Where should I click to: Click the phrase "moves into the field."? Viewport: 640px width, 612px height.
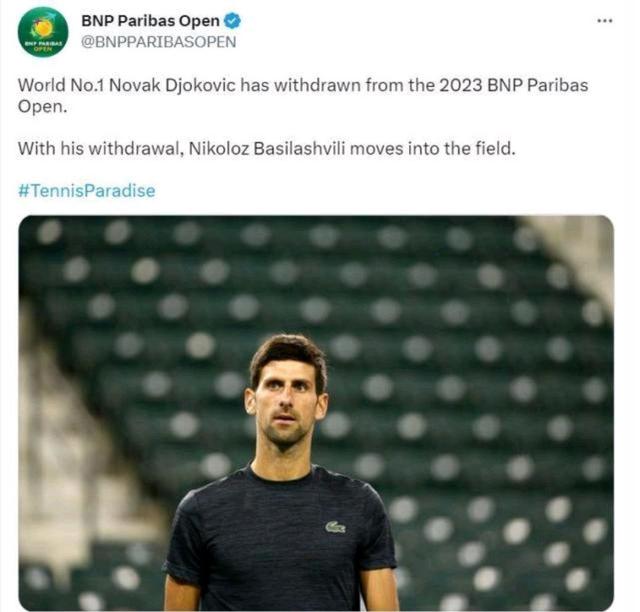point(433,149)
